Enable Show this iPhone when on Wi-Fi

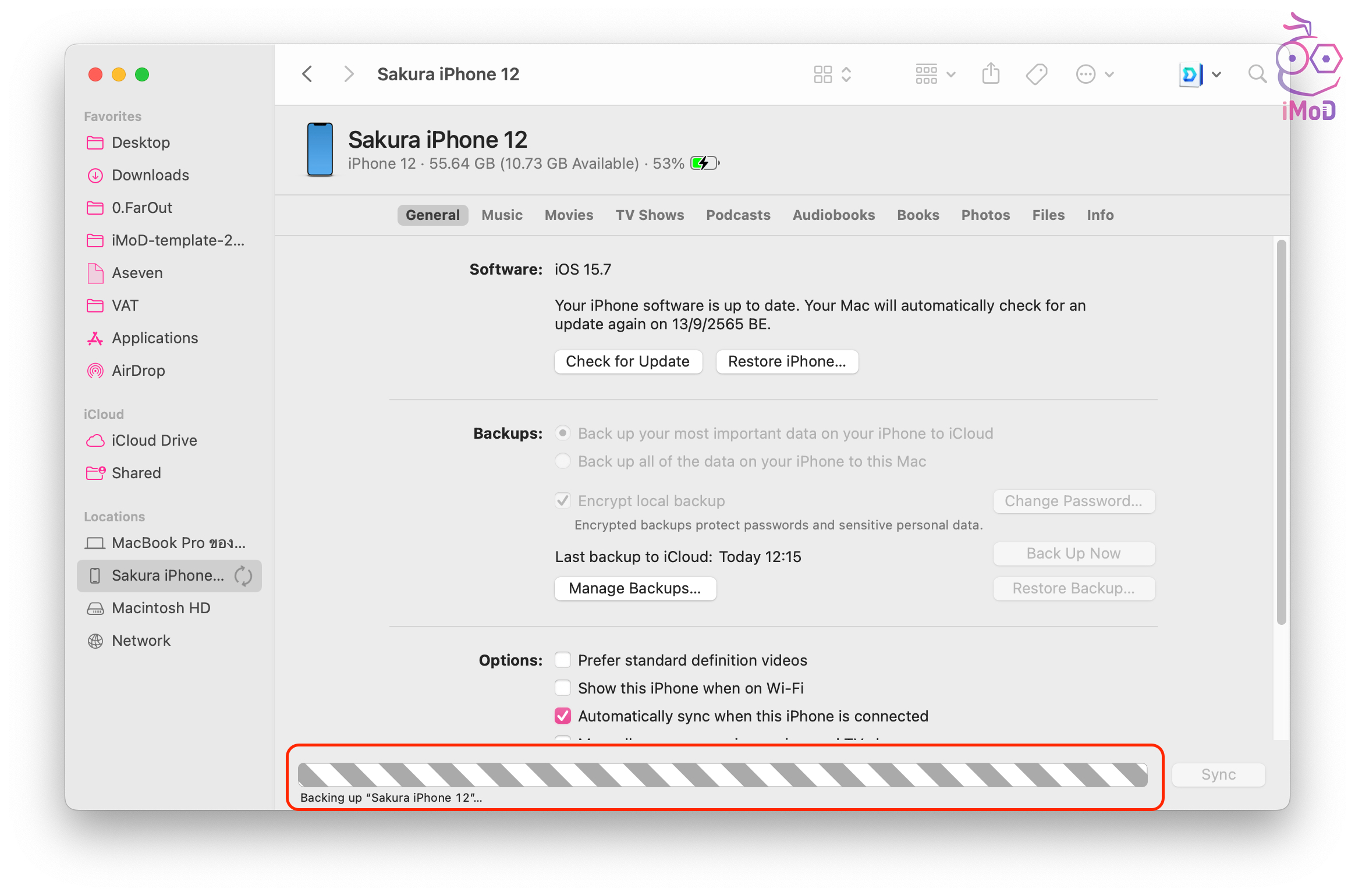563,688
